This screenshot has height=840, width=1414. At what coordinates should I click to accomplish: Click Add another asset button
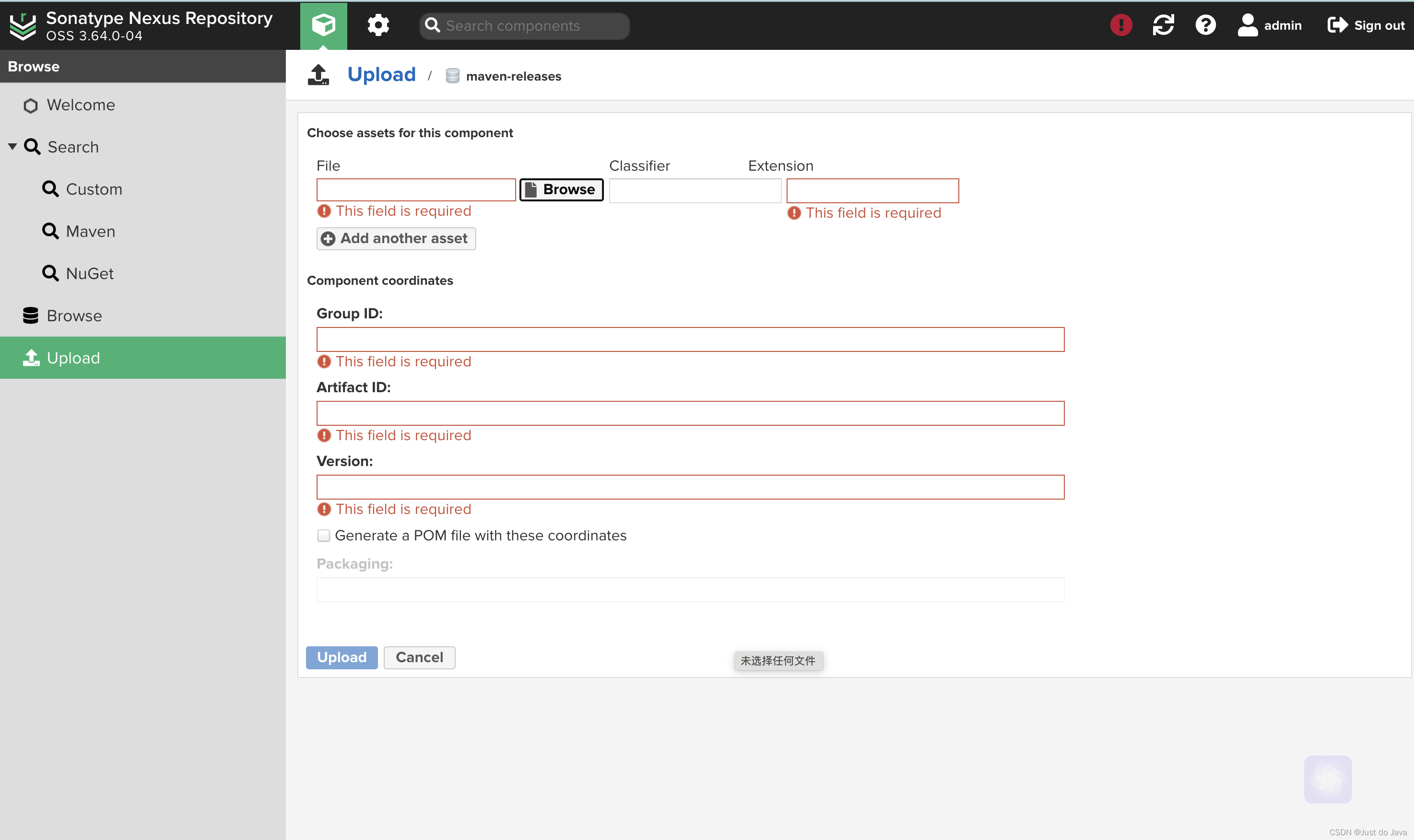[x=396, y=238]
